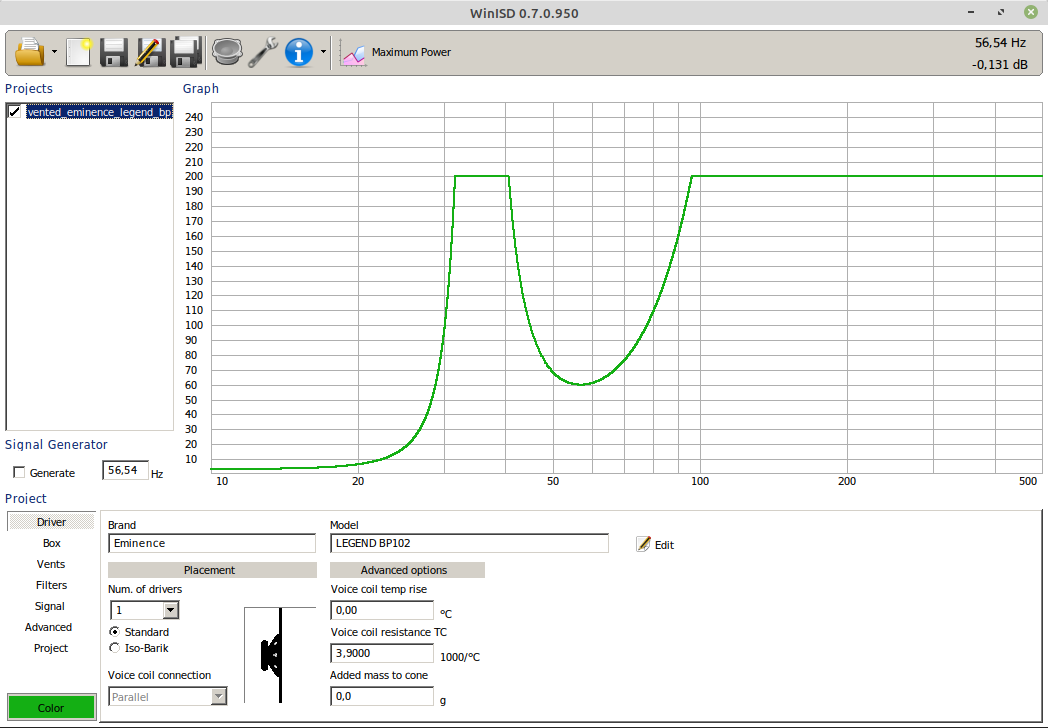1048x728 pixels.
Task: Select the Standard placement radio button
Action: pyautogui.click(x=115, y=632)
